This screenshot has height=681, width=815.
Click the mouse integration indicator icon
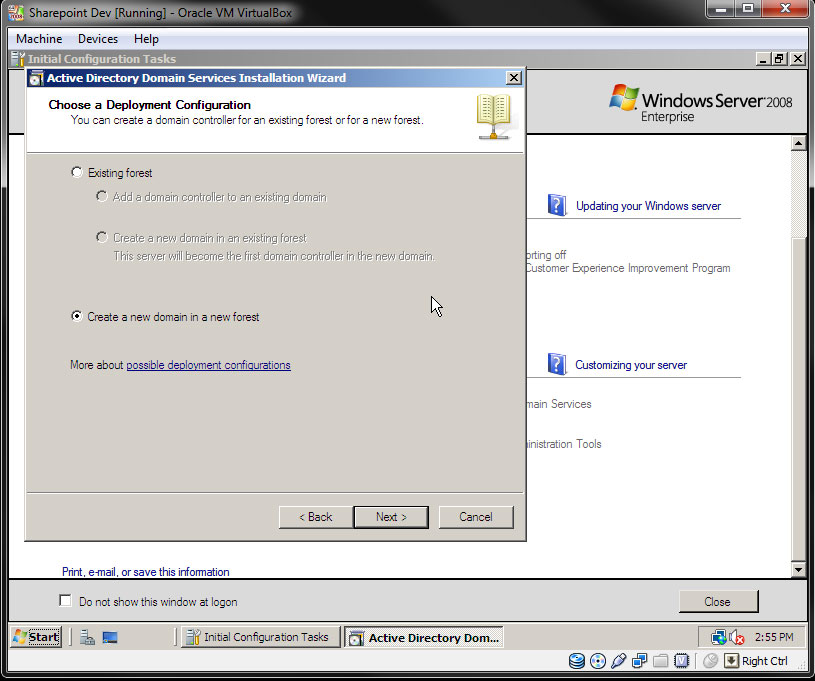pyautogui.click(x=710, y=661)
